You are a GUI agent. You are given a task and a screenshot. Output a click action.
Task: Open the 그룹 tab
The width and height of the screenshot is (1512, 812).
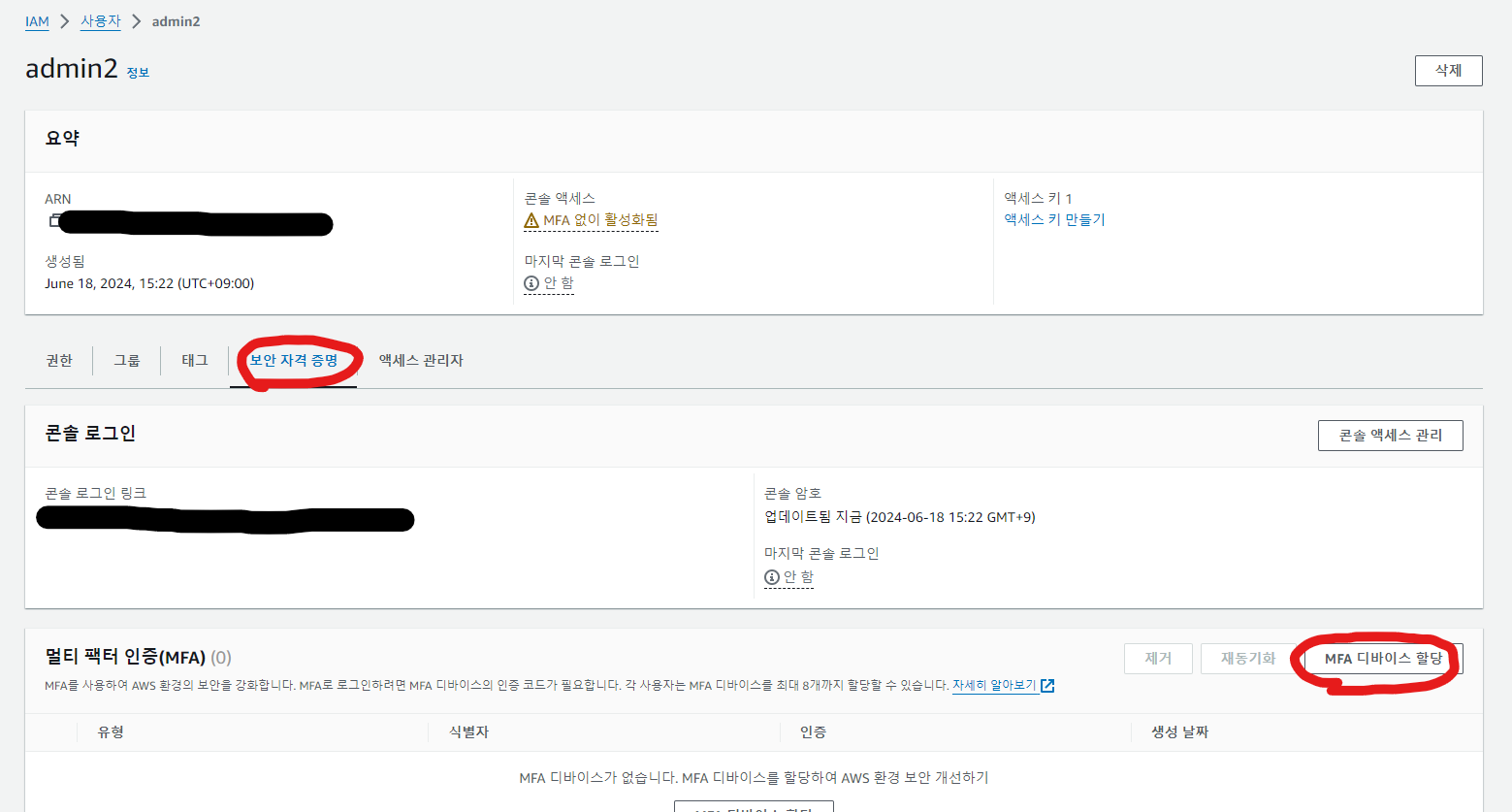126,360
